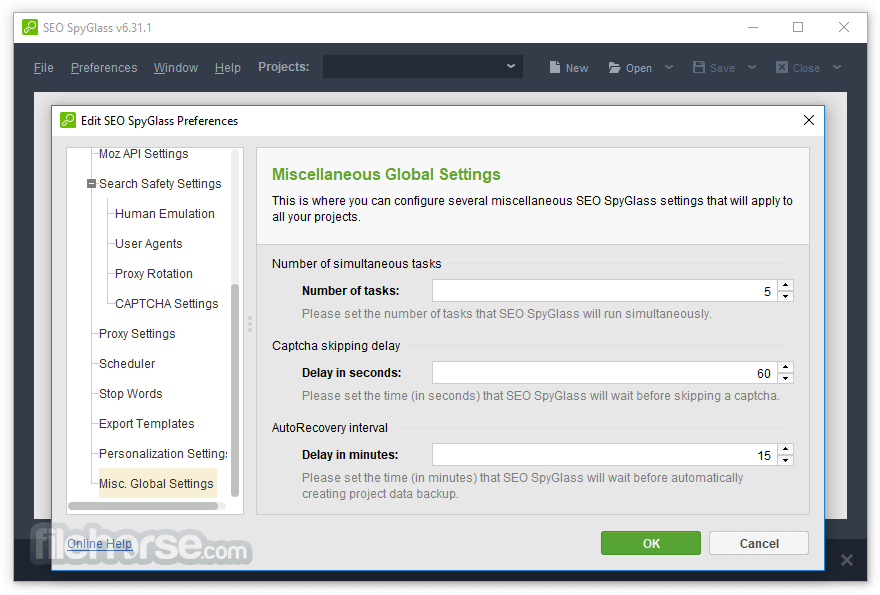Select Proxy Settings in the tree
This screenshot has height=595, width=880.
coord(137,334)
